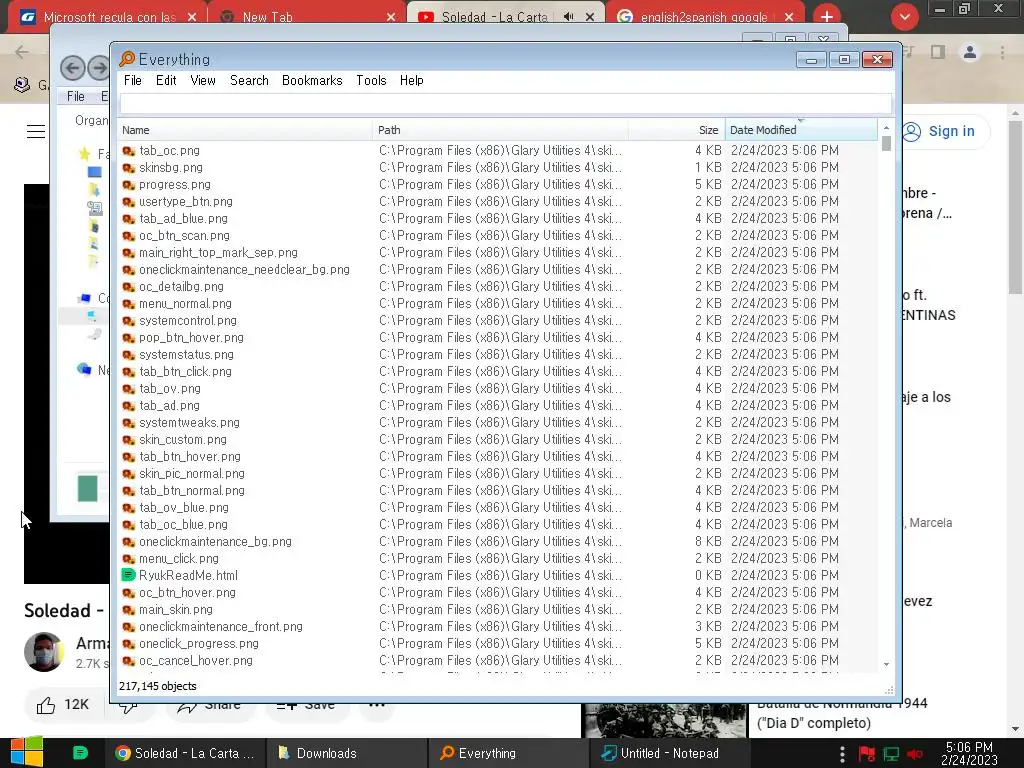Select skin_custom.png file name
The height and width of the screenshot is (768, 1024).
(x=183, y=440)
